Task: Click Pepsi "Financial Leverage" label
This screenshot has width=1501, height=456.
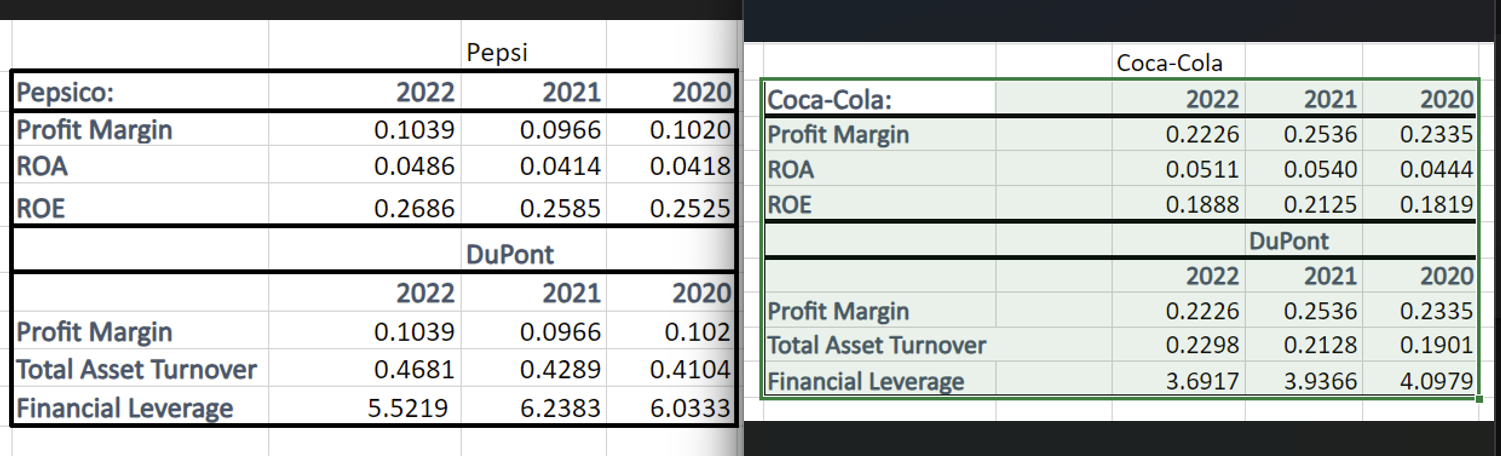Action: 125,408
